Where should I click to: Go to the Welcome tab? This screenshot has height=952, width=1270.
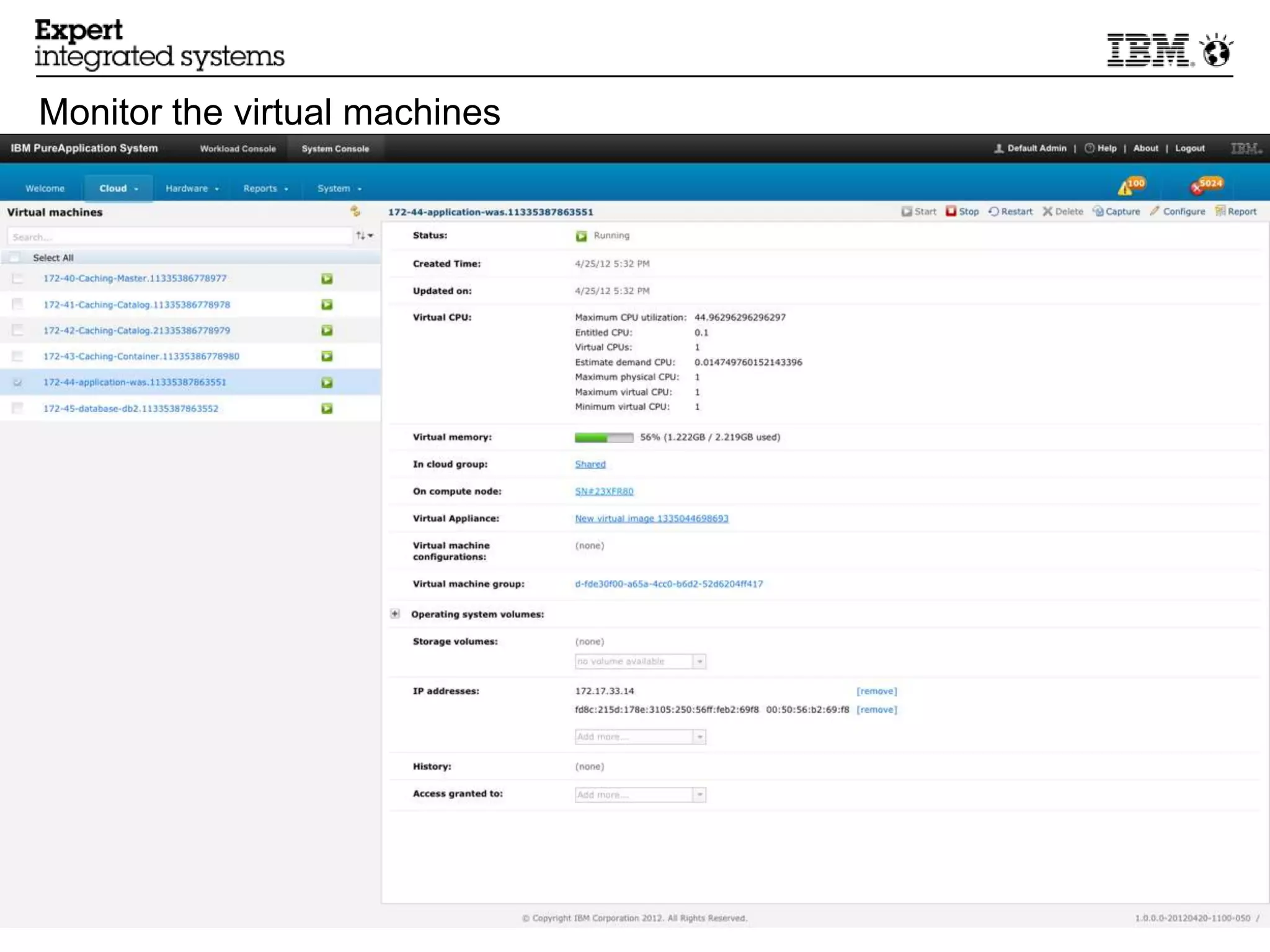45,188
